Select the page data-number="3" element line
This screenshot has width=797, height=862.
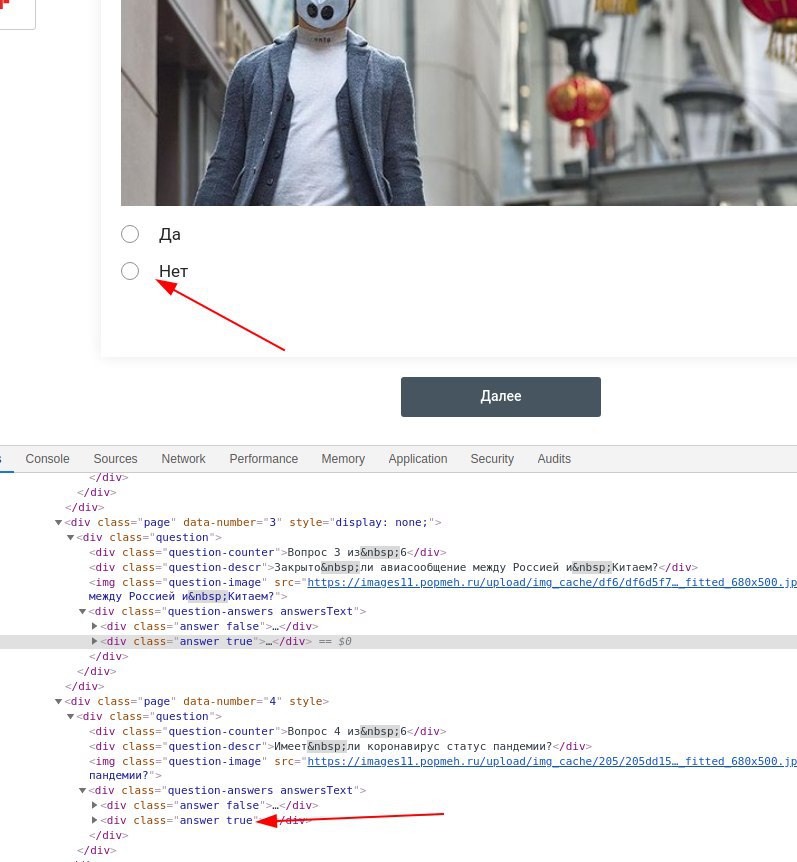pos(253,522)
